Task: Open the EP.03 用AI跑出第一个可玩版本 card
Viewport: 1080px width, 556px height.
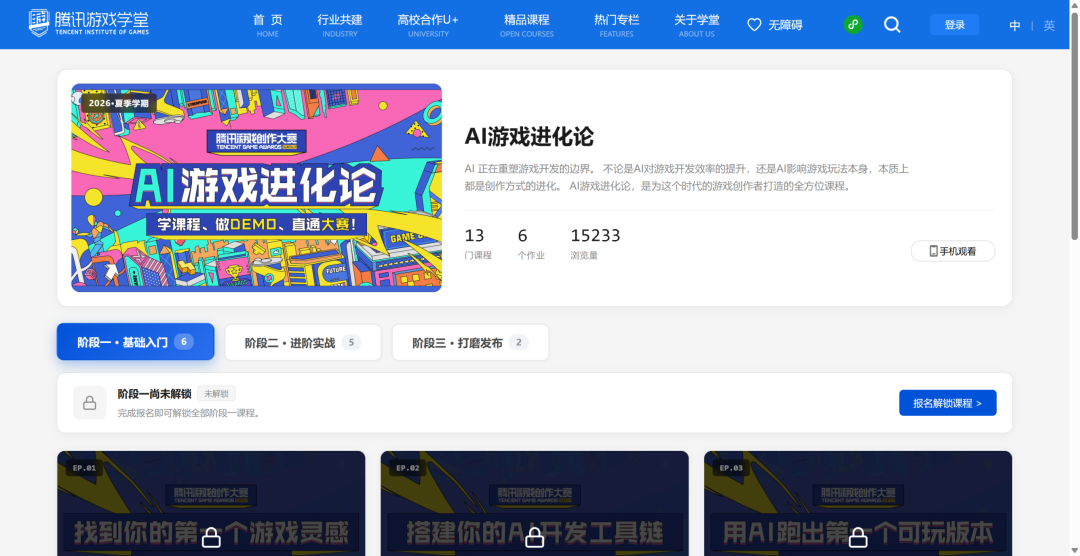Action: 858,503
